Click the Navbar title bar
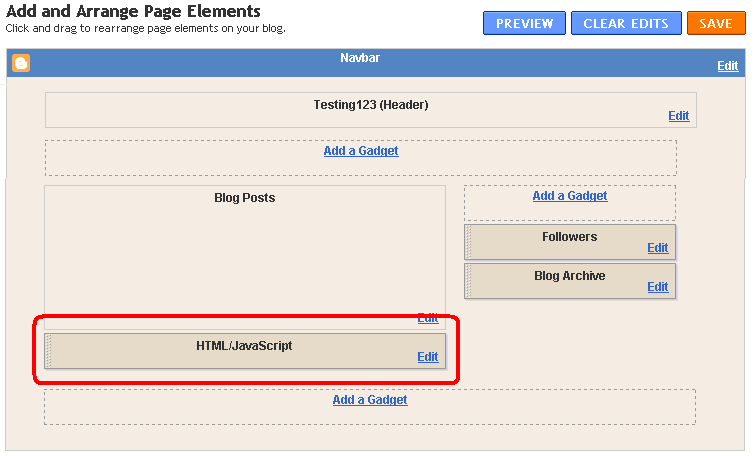The image size is (755, 456). (360, 59)
